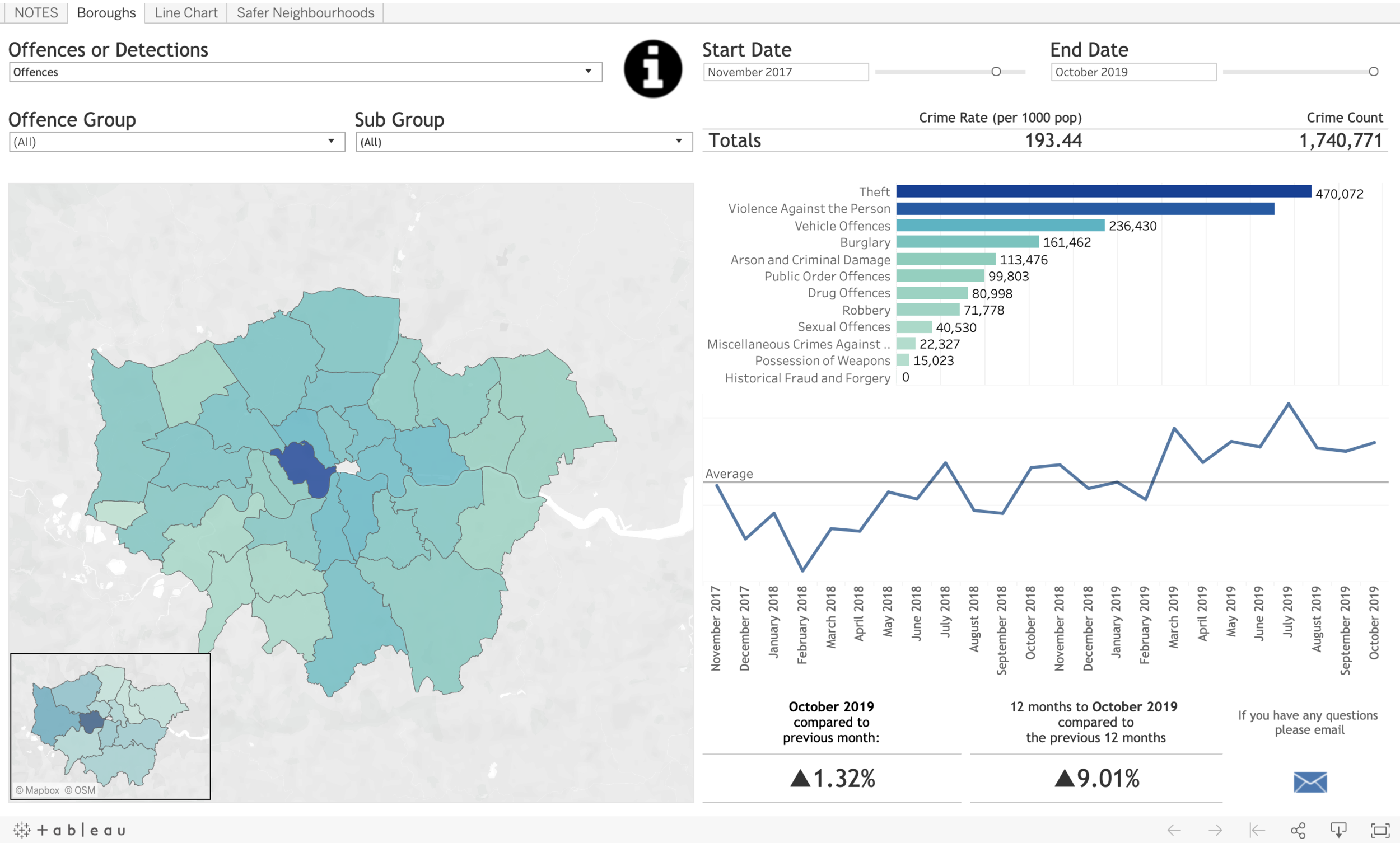Click the revert-to-start icon
This screenshot has width=1400, height=843.
(x=1257, y=830)
